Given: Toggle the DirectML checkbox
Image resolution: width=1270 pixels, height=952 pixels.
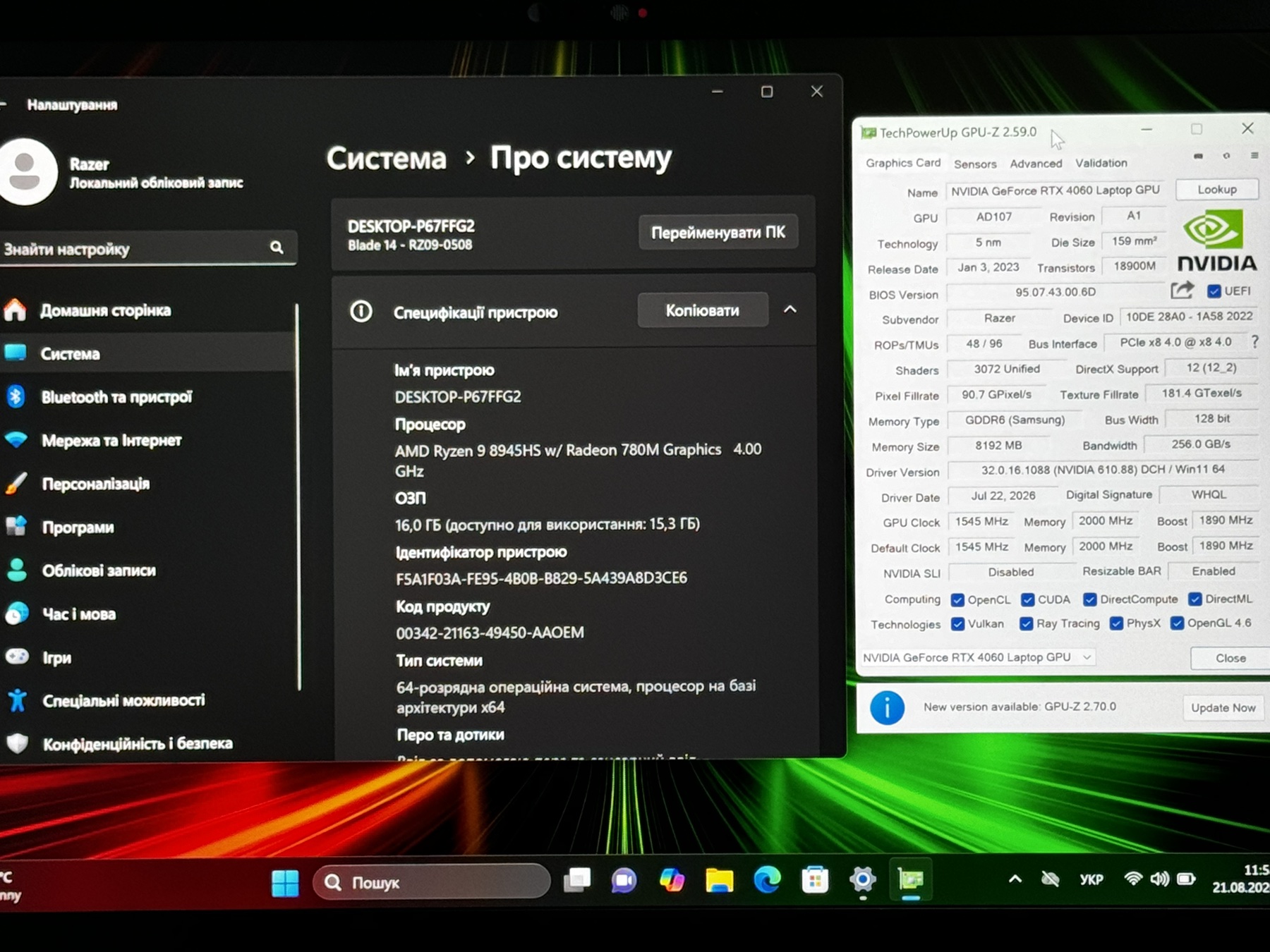Looking at the screenshot, I should tap(1195, 599).
